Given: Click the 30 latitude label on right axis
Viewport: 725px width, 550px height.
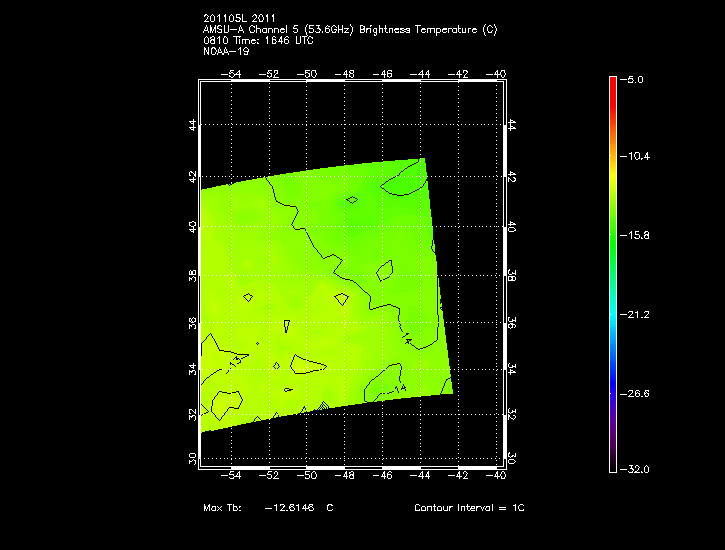Looking at the screenshot, I should 511,458.
